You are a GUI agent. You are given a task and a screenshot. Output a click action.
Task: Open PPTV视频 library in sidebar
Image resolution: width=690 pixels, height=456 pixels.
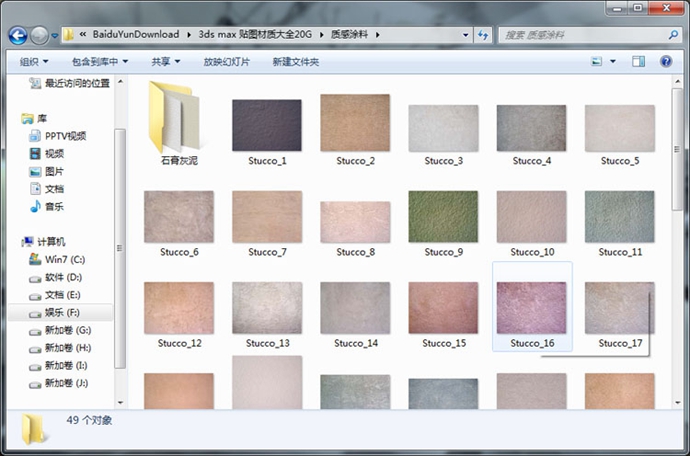(57, 136)
